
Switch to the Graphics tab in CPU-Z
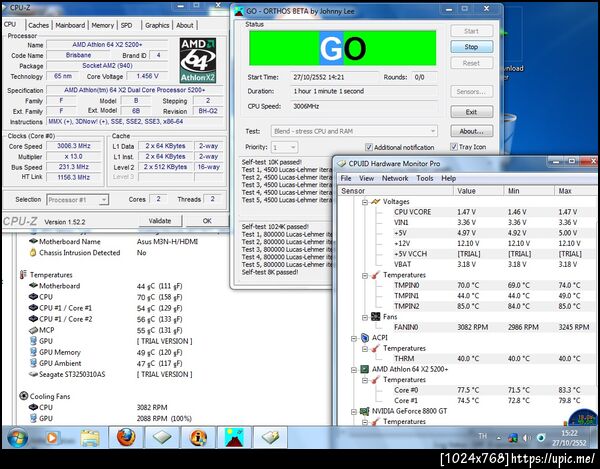point(157,25)
